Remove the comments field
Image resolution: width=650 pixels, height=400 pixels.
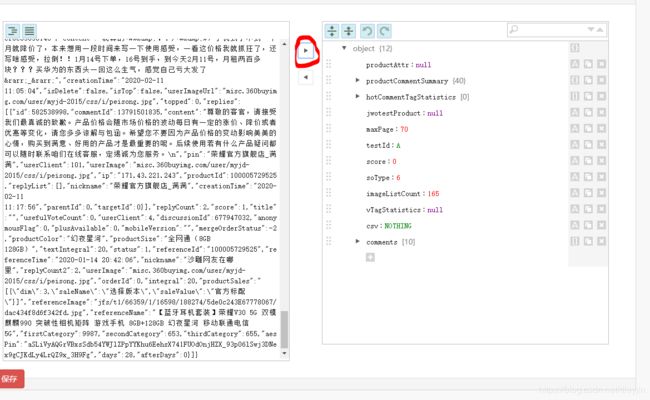pyautogui.click(x=601, y=241)
